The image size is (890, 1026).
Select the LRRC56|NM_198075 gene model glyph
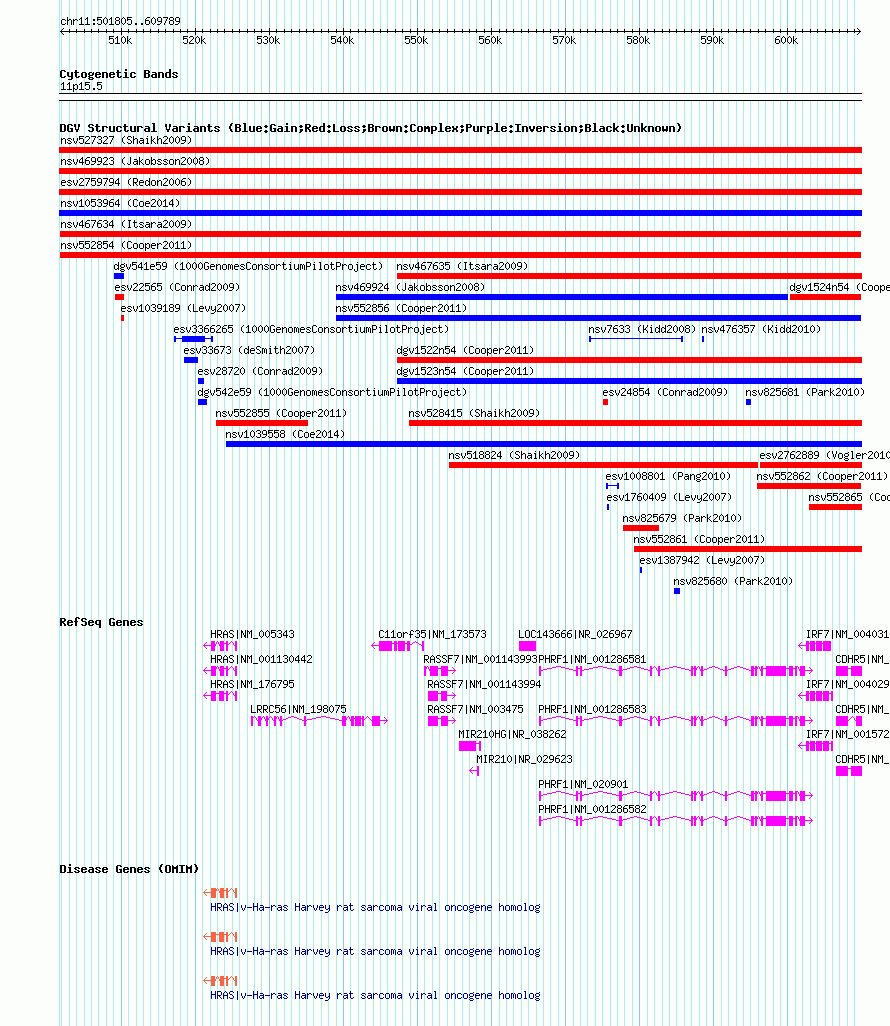tap(319, 720)
